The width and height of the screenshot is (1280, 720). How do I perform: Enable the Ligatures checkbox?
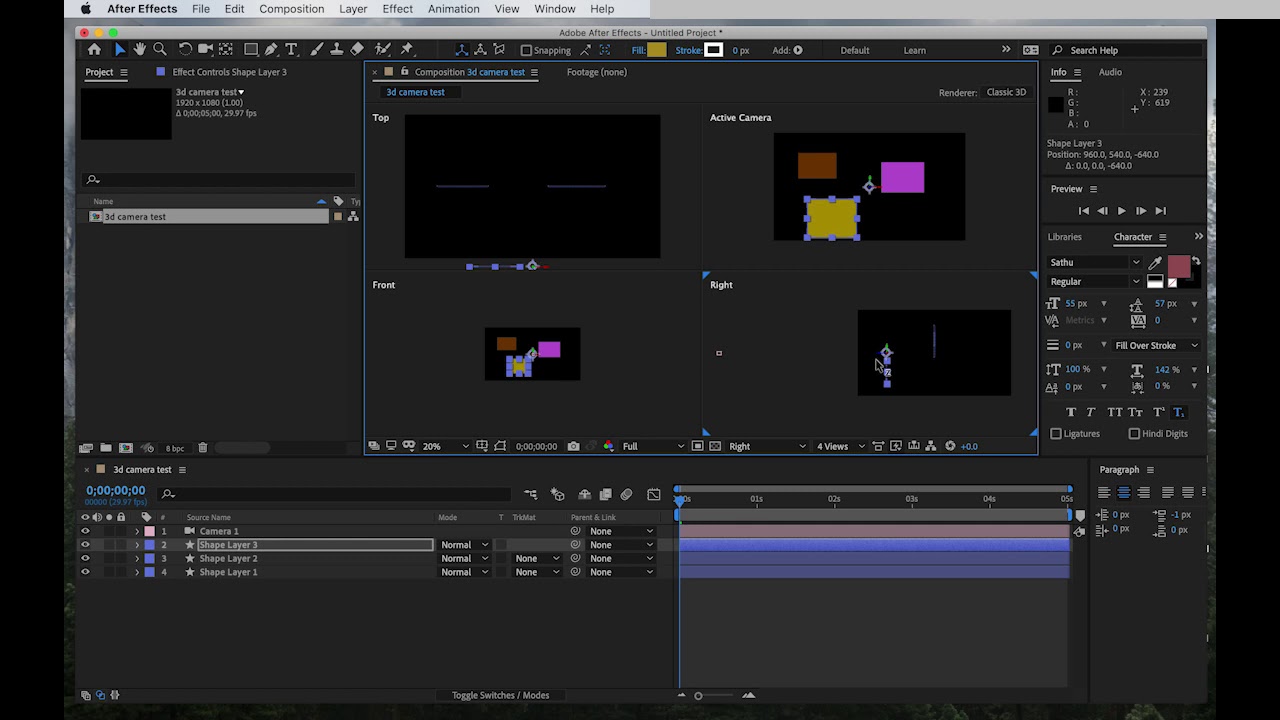pyautogui.click(x=1056, y=434)
